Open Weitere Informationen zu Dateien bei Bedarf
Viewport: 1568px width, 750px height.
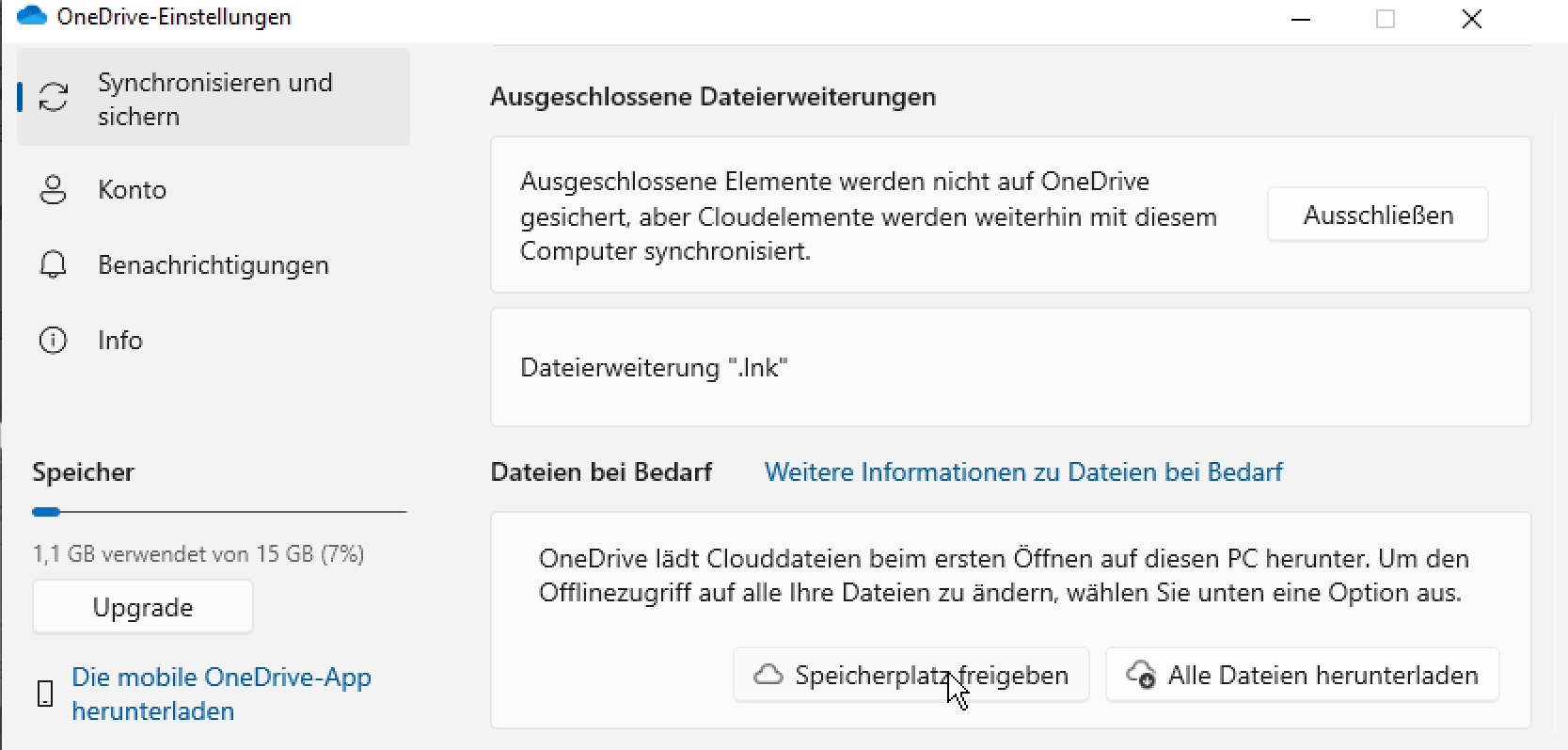click(1023, 472)
